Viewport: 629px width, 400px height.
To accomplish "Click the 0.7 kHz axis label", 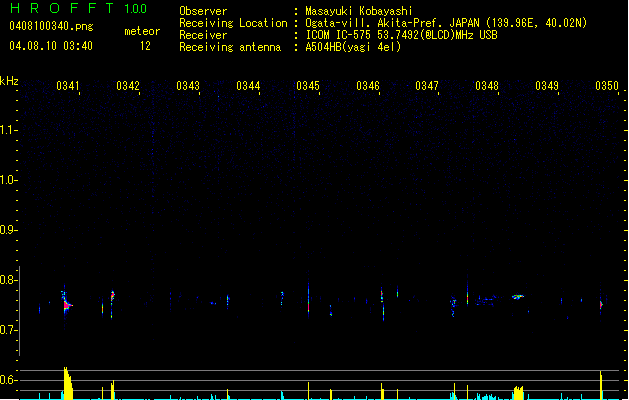I will pyautogui.click(x=9, y=330).
